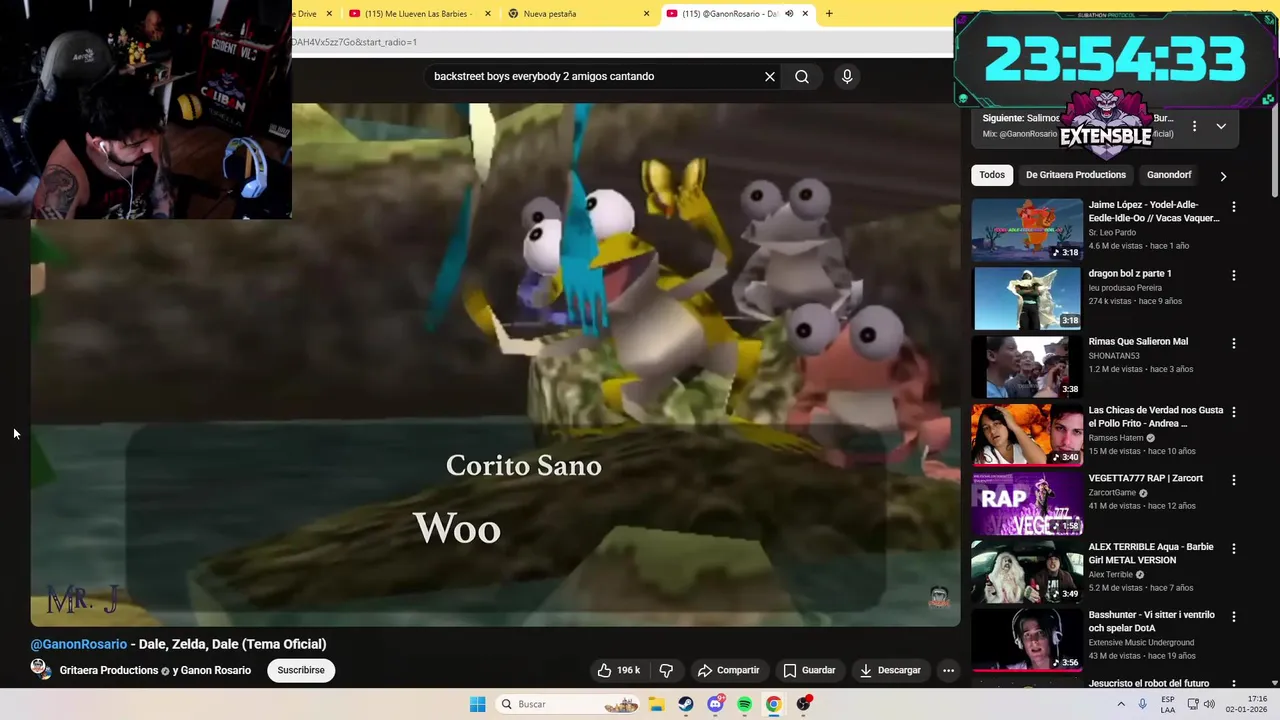Viewport: 1280px width, 720px height.
Task: Clear the YouTube search box with the X
Action: pyautogui.click(x=770, y=76)
